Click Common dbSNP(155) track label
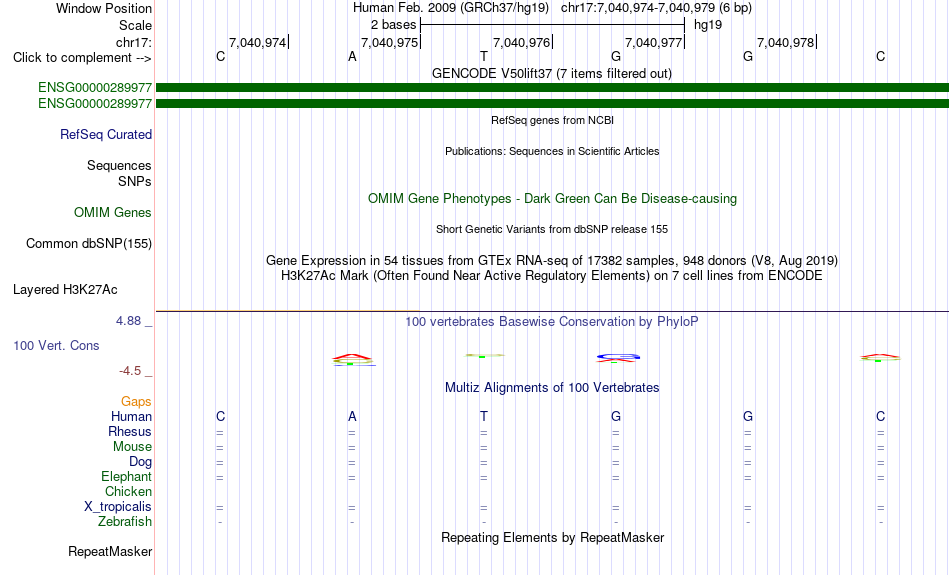The height and width of the screenshot is (575, 950). pos(89,244)
